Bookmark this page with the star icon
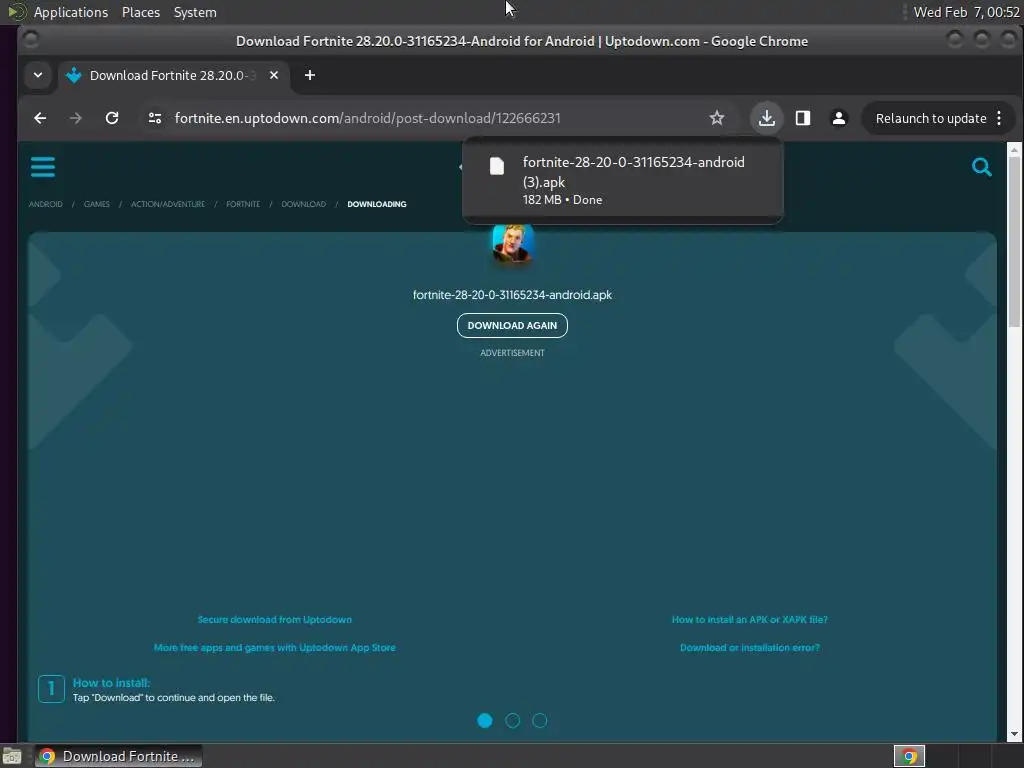 716,118
